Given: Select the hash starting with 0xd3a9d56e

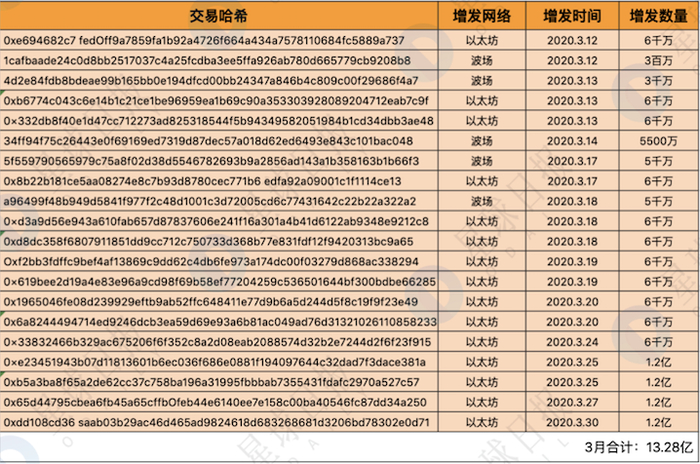Looking at the screenshot, I should click(x=216, y=222).
